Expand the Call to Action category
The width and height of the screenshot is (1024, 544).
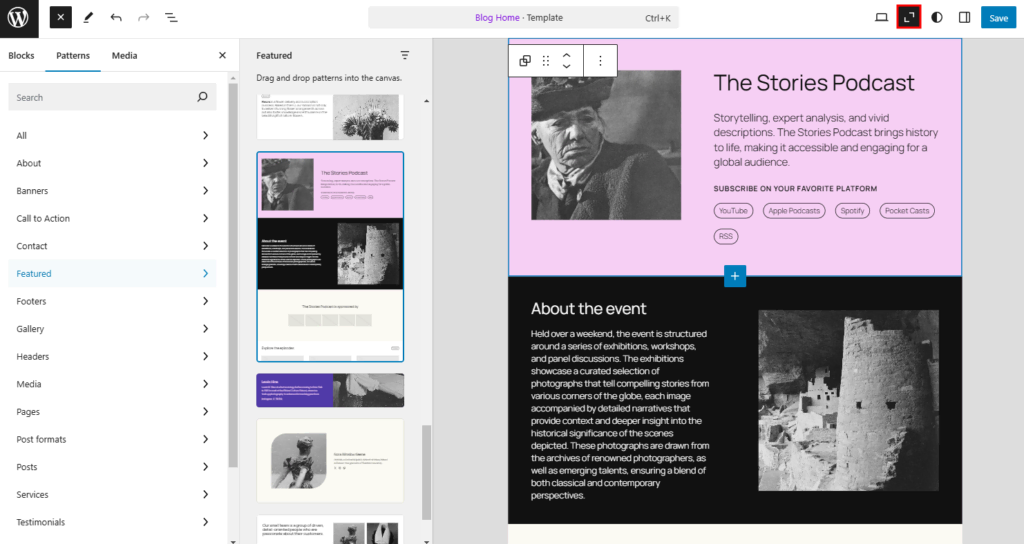[x=112, y=218]
